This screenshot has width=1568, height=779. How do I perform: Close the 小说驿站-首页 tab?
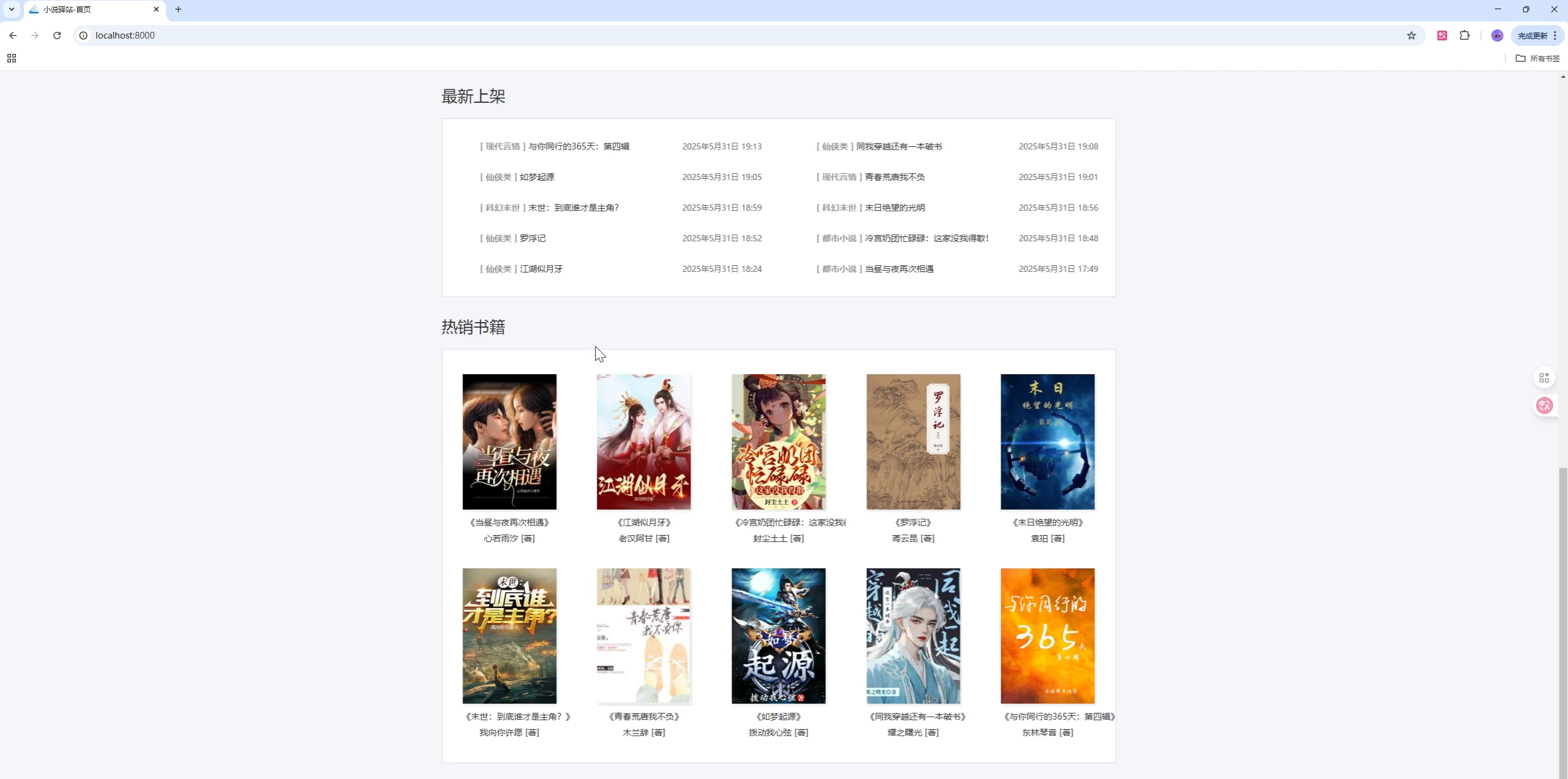click(156, 9)
